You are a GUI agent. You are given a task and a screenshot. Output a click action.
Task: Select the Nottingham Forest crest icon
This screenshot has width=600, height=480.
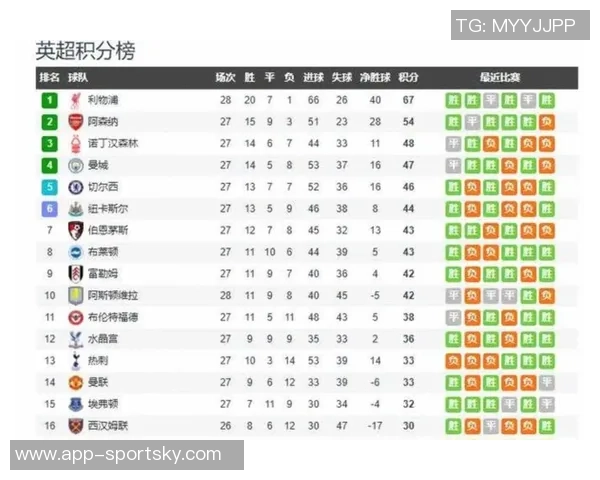click(76, 143)
